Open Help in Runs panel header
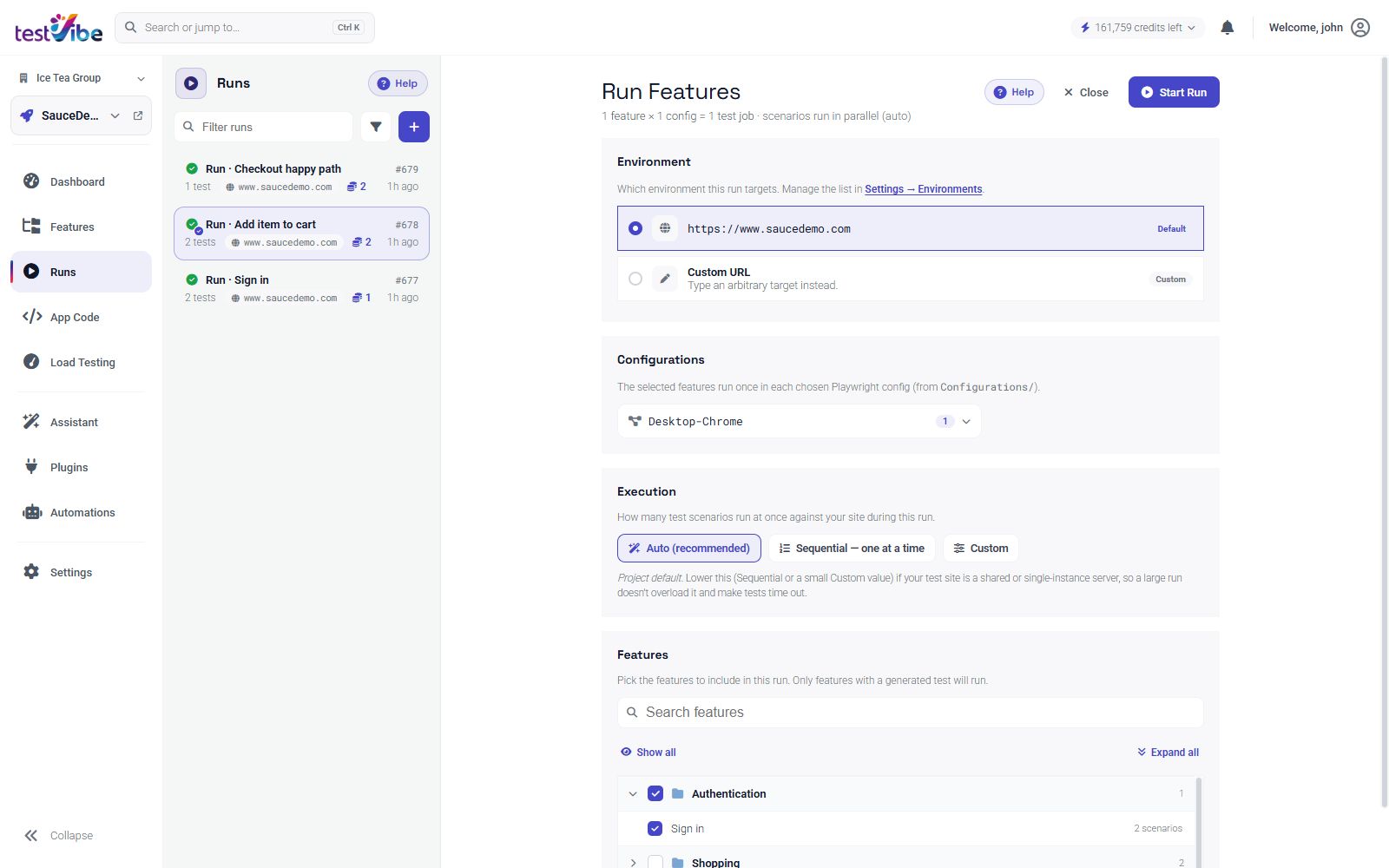The width and height of the screenshot is (1389, 868). point(398,83)
